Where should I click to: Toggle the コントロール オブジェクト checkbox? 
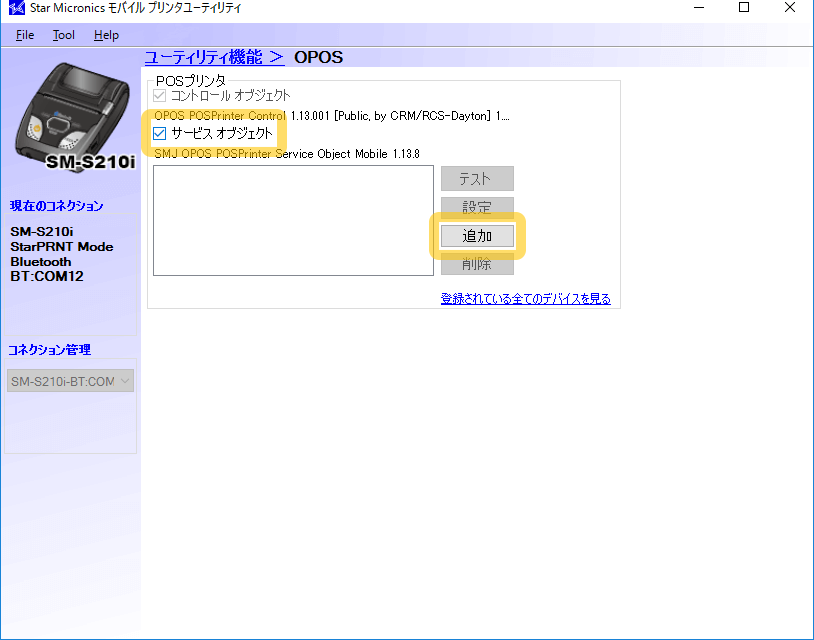tap(160, 96)
